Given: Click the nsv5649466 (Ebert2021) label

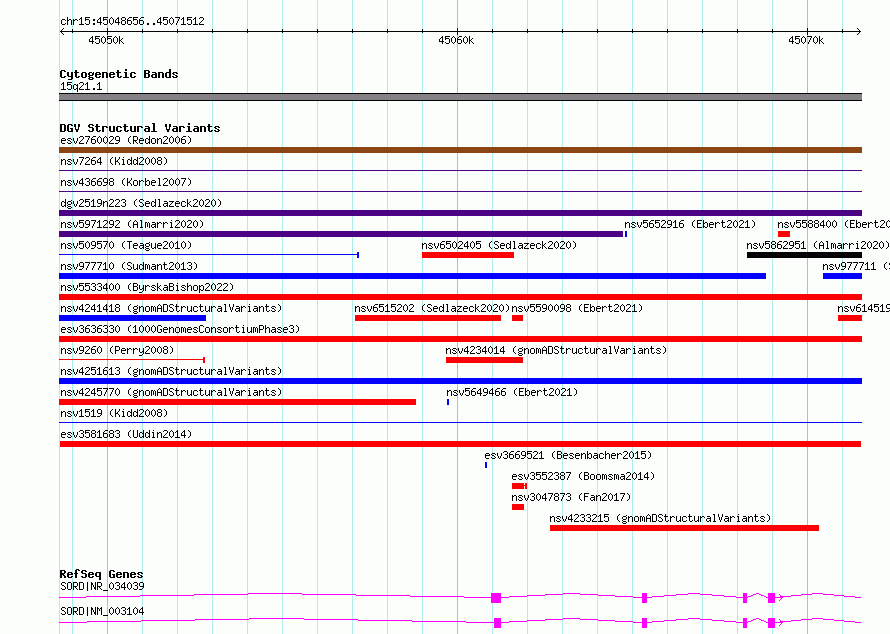Looking at the screenshot, I should click(512, 392).
